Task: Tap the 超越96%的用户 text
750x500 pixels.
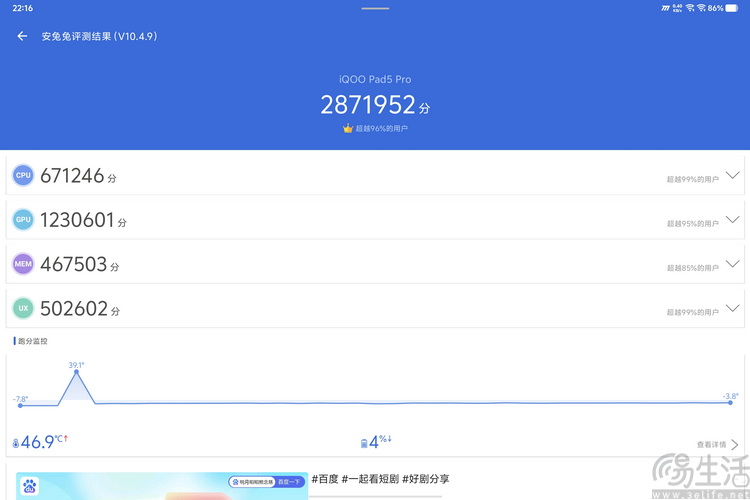Action: click(x=381, y=128)
